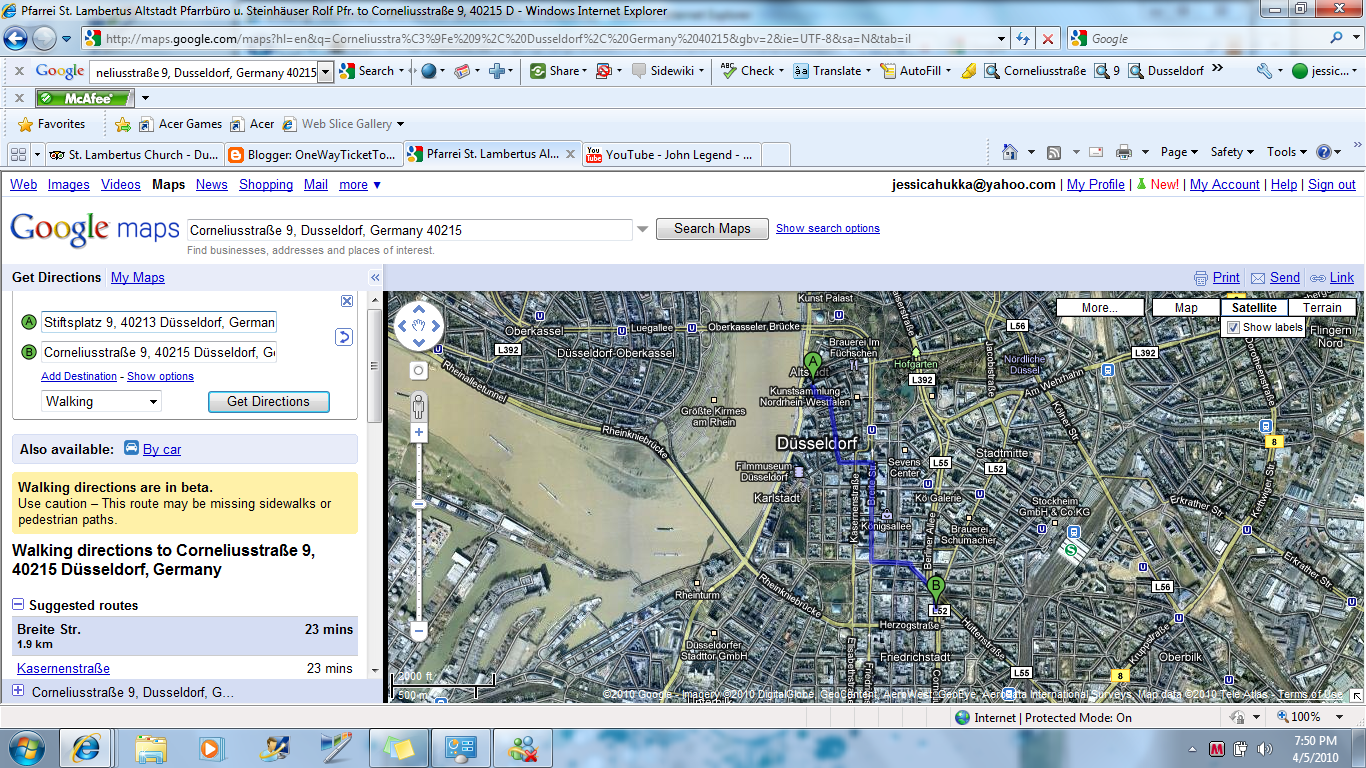
Task: Switch to the YouTube - John Legend tab
Action: tap(672, 154)
